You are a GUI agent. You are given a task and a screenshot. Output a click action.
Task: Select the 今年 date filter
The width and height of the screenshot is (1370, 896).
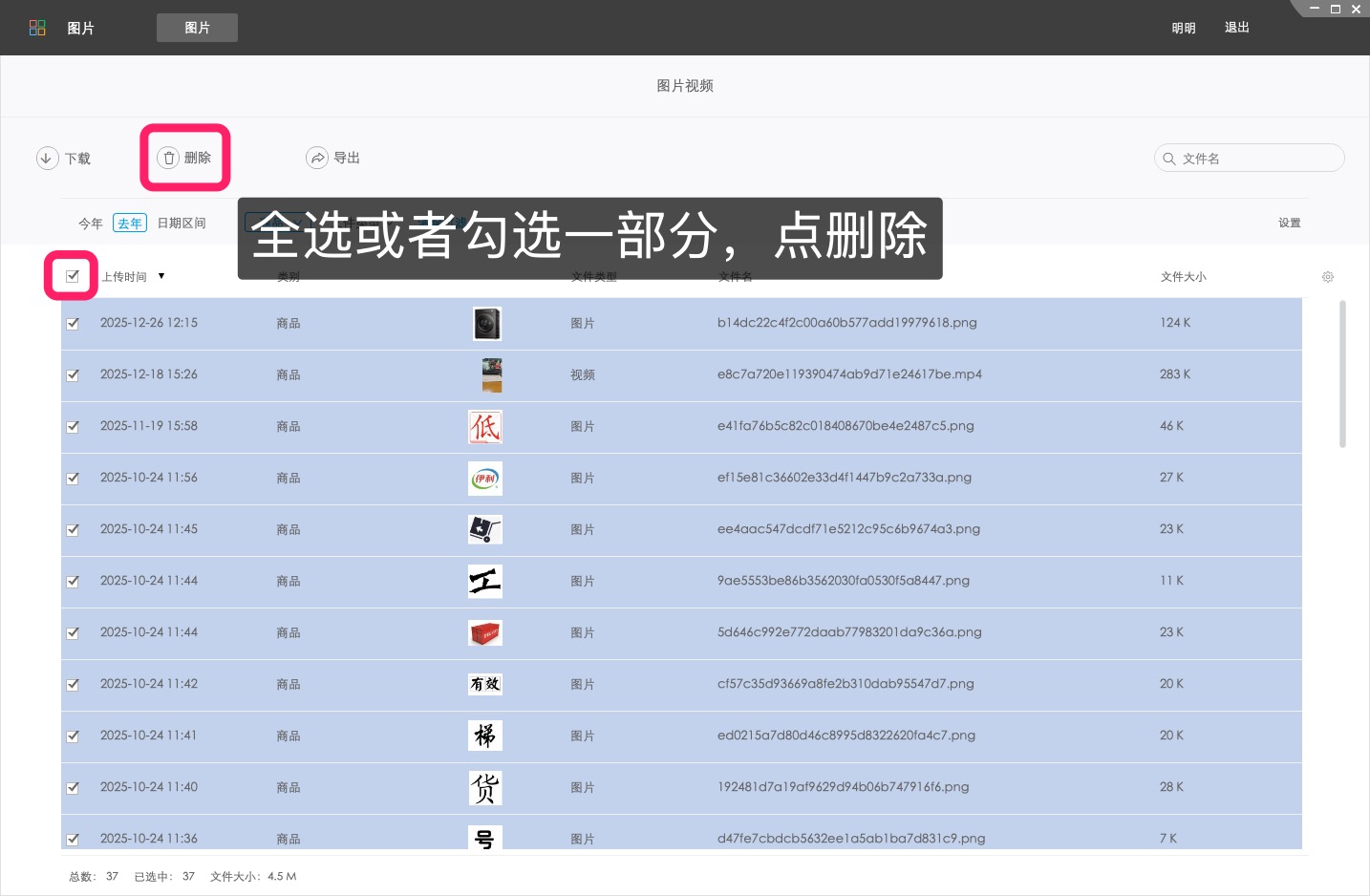[x=91, y=224]
